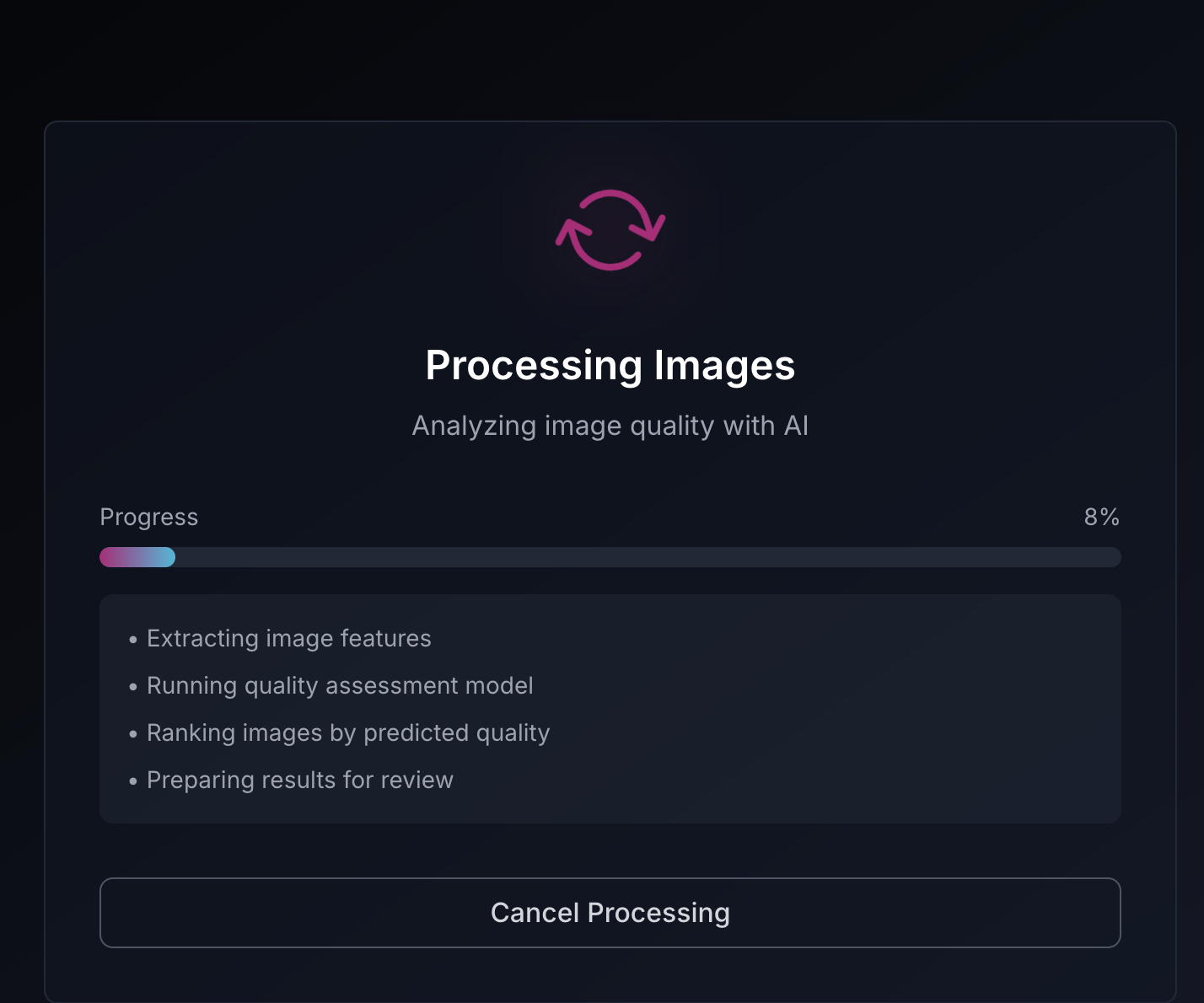
Task: Click the bullet beside Running quality assessment model
Action: click(x=132, y=687)
